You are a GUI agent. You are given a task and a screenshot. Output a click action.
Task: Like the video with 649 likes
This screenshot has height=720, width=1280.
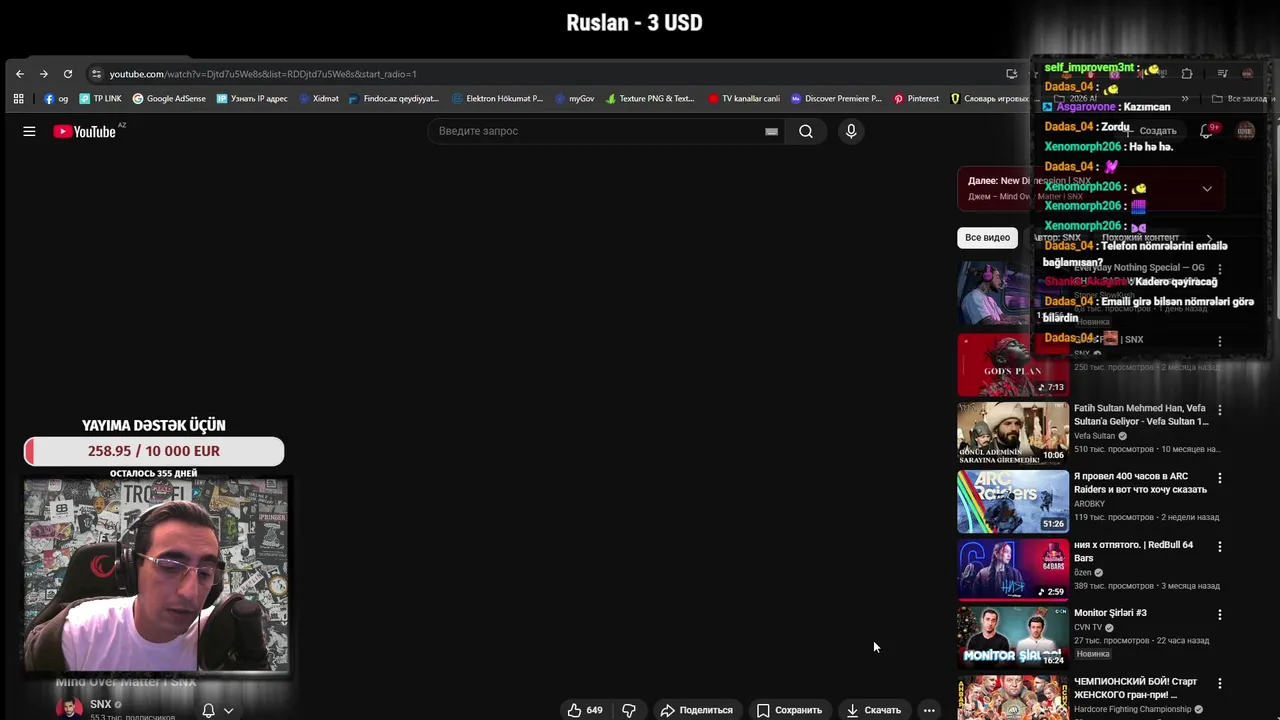585,710
